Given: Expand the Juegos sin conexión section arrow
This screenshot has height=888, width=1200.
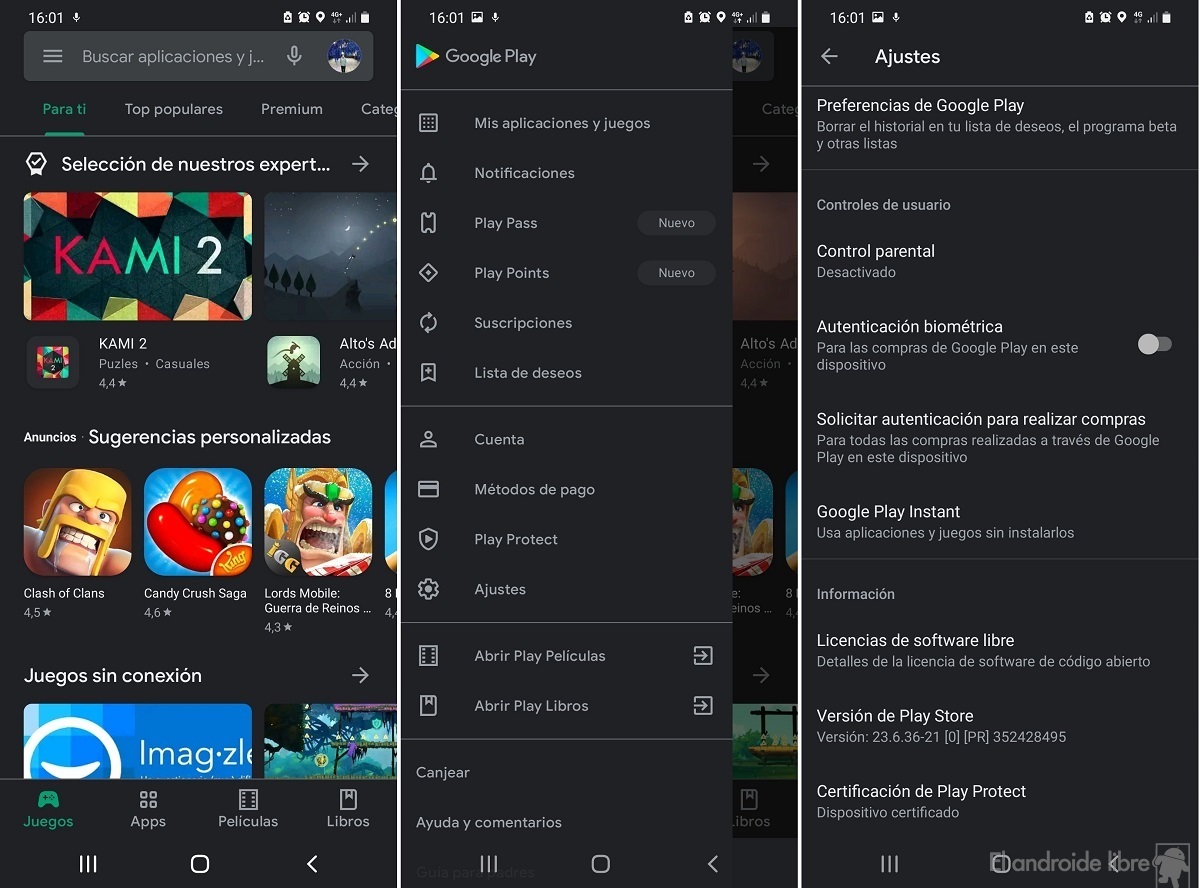Looking at the screenshot, I should (361, 676).
